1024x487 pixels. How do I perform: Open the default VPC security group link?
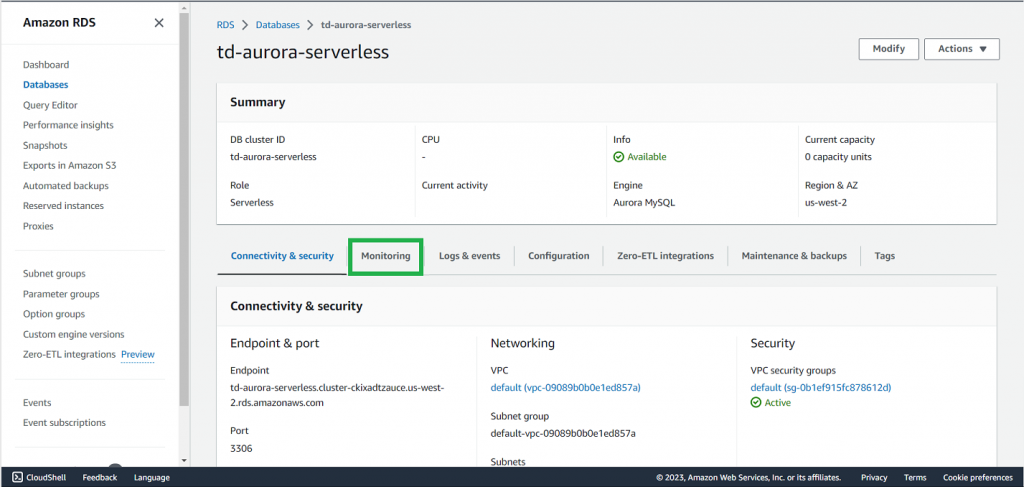pyautogui.click(x=820, y=387)
